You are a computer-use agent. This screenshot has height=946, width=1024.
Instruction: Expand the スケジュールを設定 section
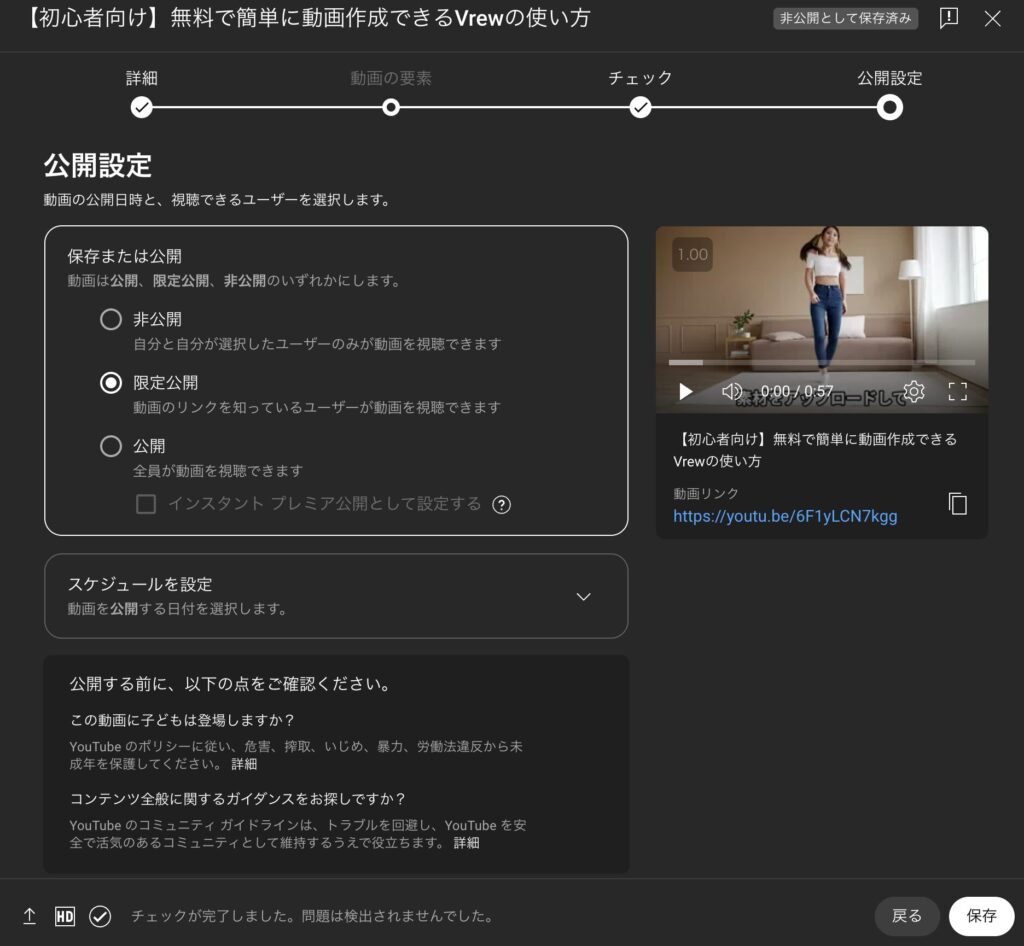pyautogui.click(x=336, y=596)
